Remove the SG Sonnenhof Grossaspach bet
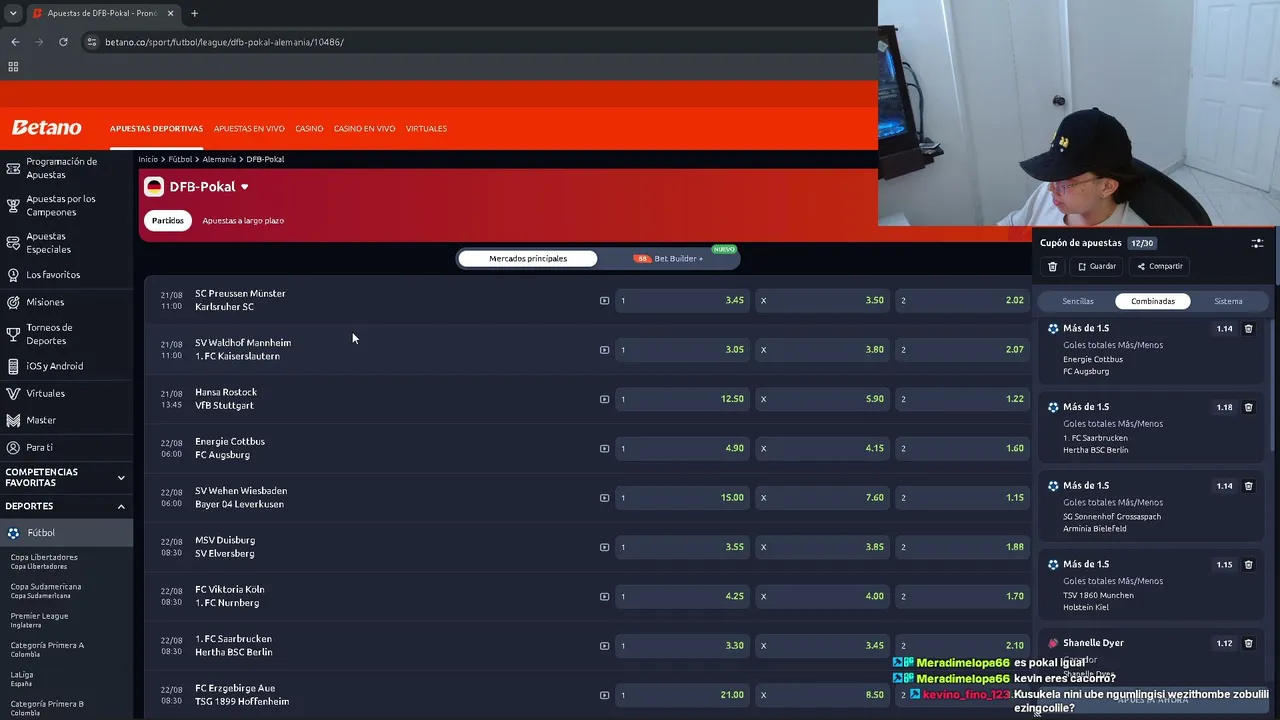The width and height of the screenshot is (1280, 720). (x=1248, y=486)
